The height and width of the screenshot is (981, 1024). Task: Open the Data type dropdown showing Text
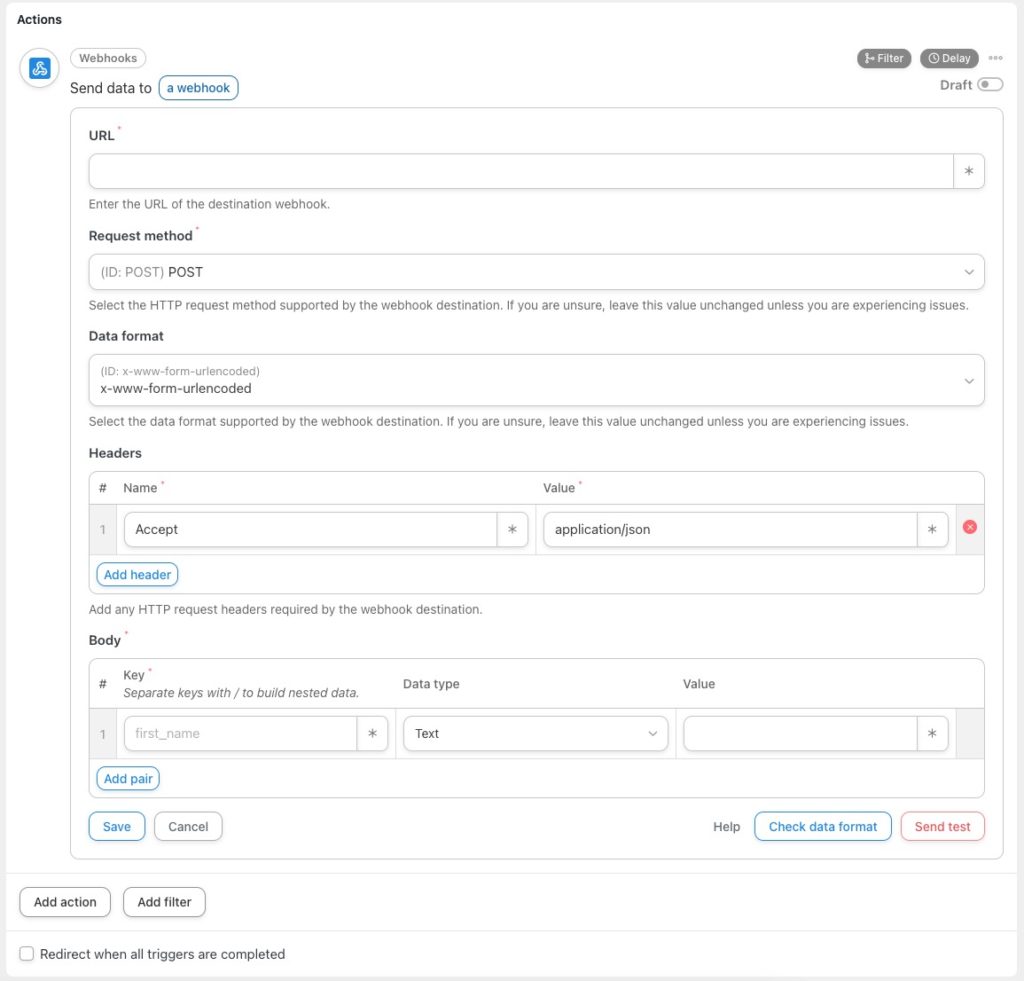pos(536,733)
